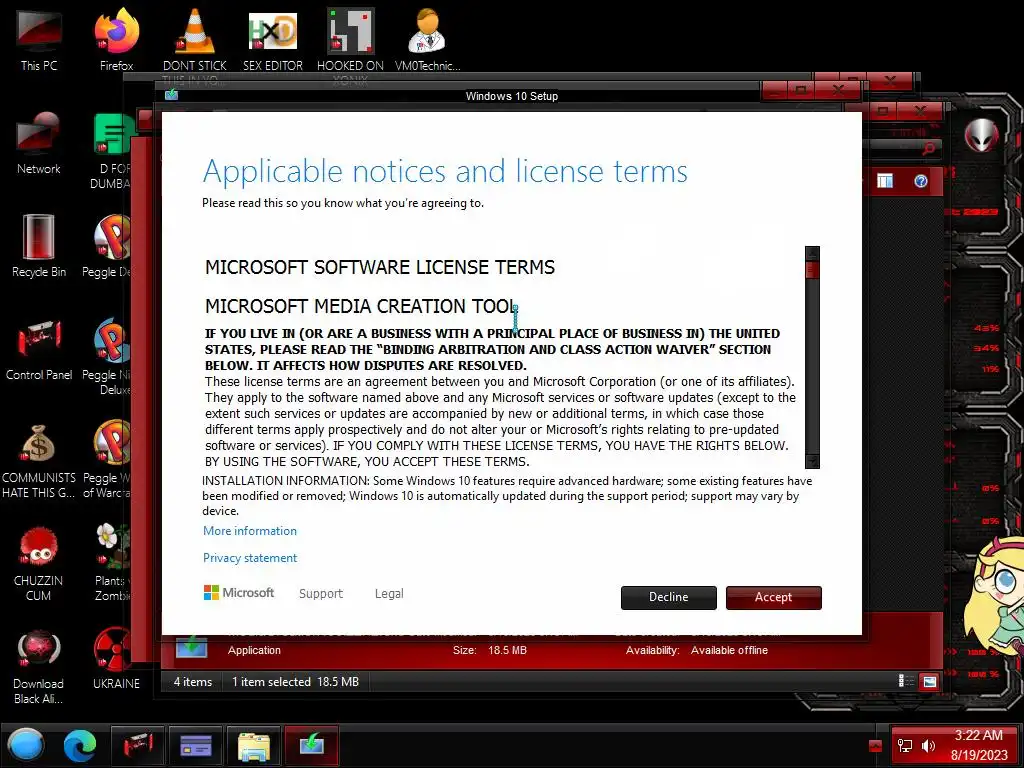Click the 'MICROSOFT SOFTWARE LICENSE TERMS' heading

point(380,267)
